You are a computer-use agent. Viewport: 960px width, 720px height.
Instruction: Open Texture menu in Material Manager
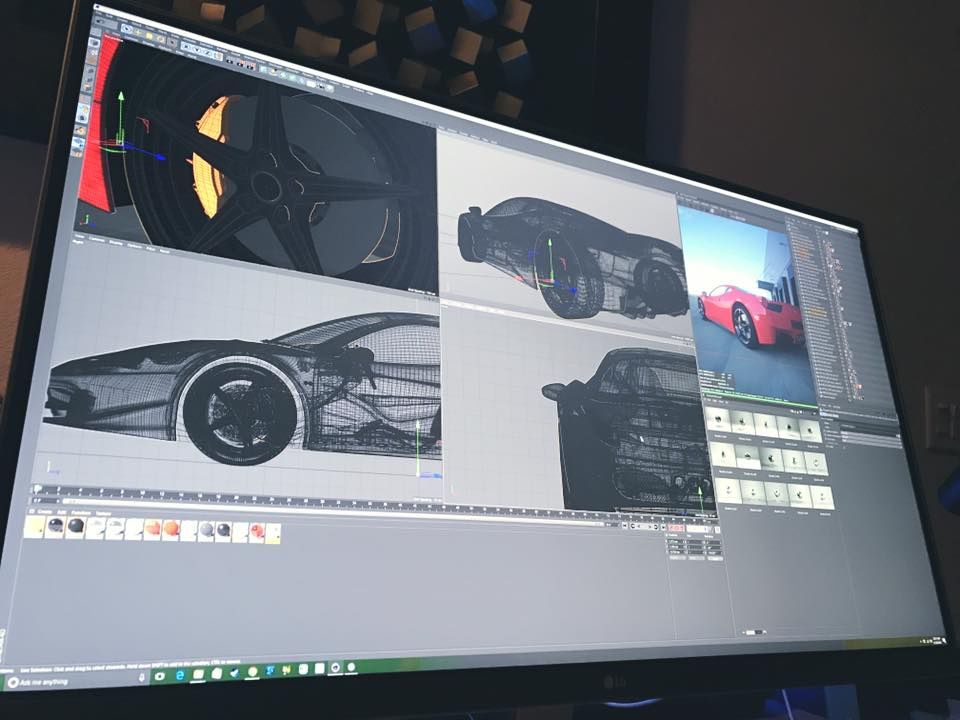pyautogui.click(x=103, y=514)
